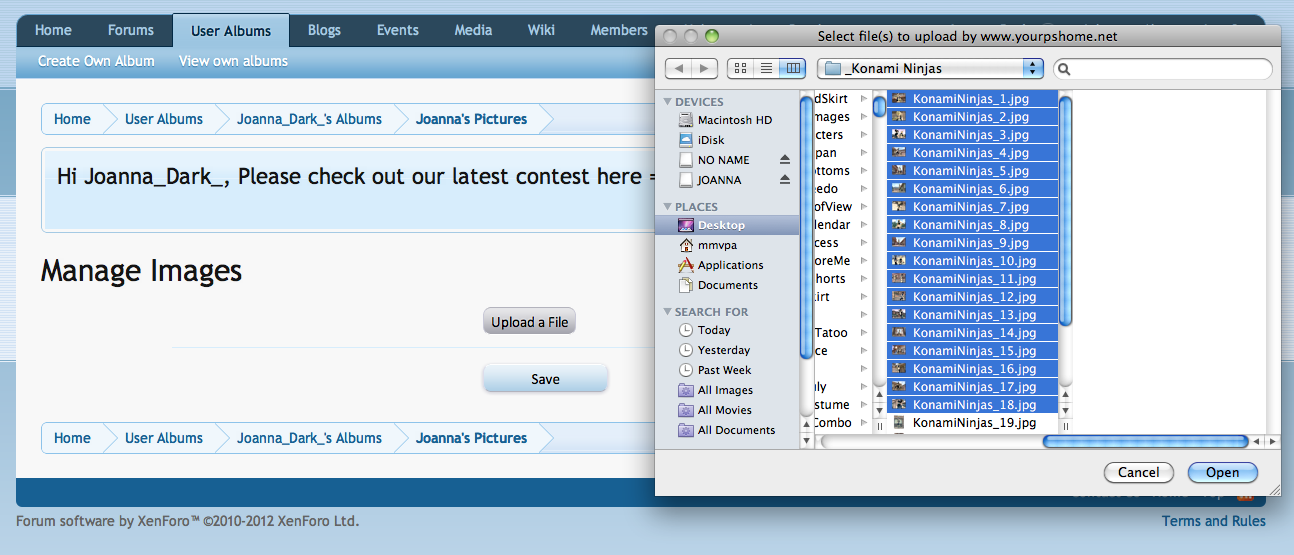Open Macintosh HD in sidebar
The width and height of the screenshot is (1294, 555).
[734, 120]
